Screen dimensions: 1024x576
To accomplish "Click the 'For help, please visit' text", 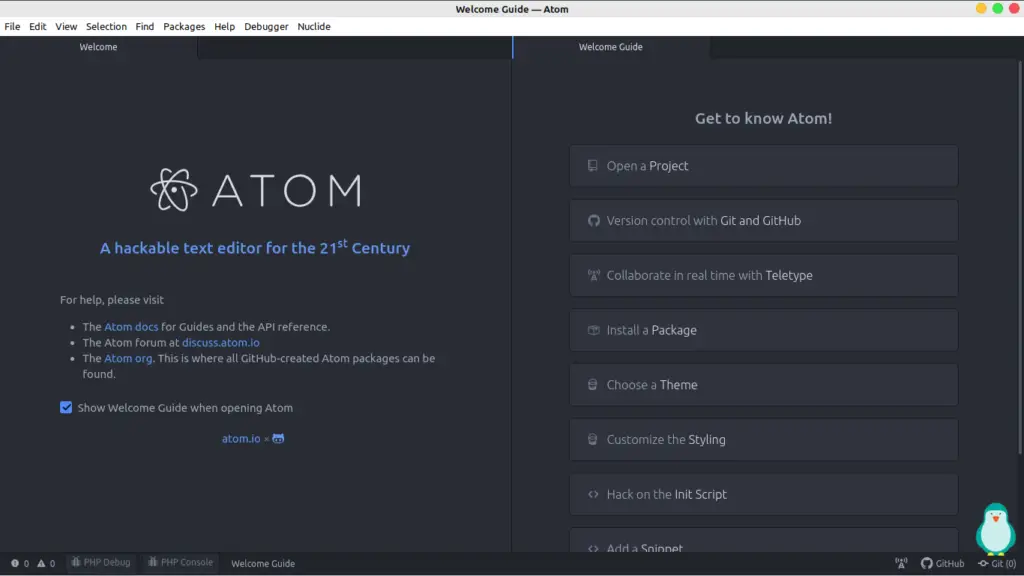I will click(112, 300).
